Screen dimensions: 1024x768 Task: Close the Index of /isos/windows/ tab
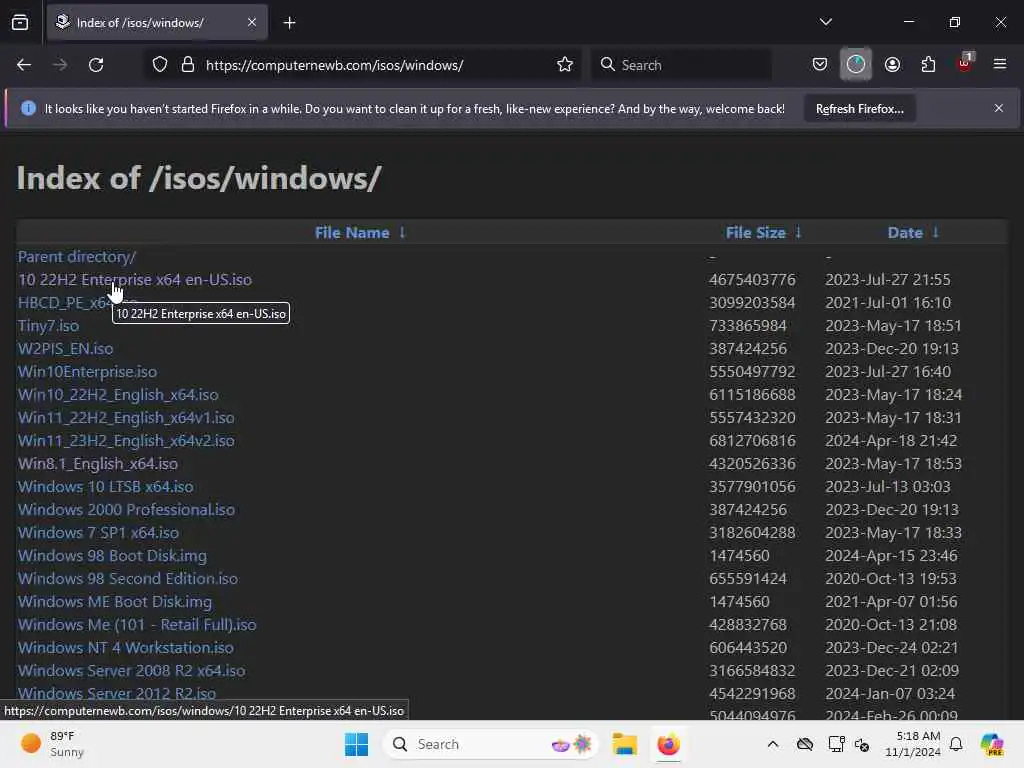[252, 22]
